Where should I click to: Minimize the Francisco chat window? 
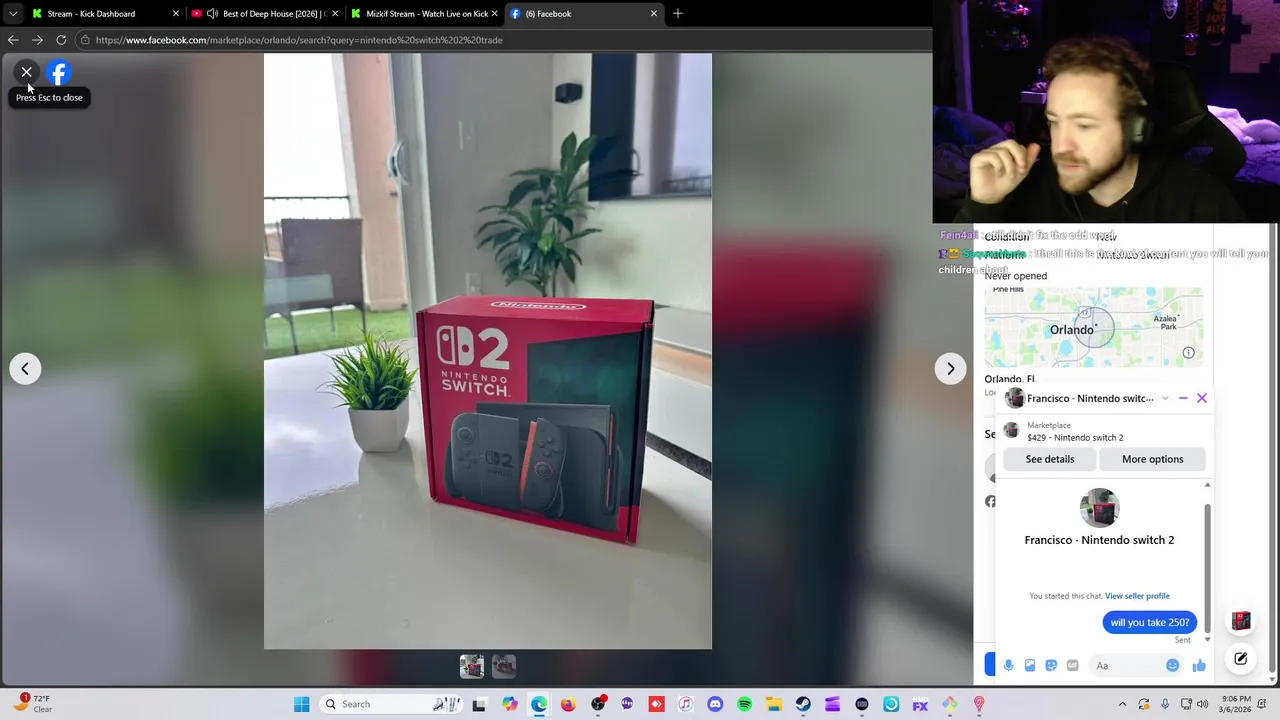point(1183,398)
